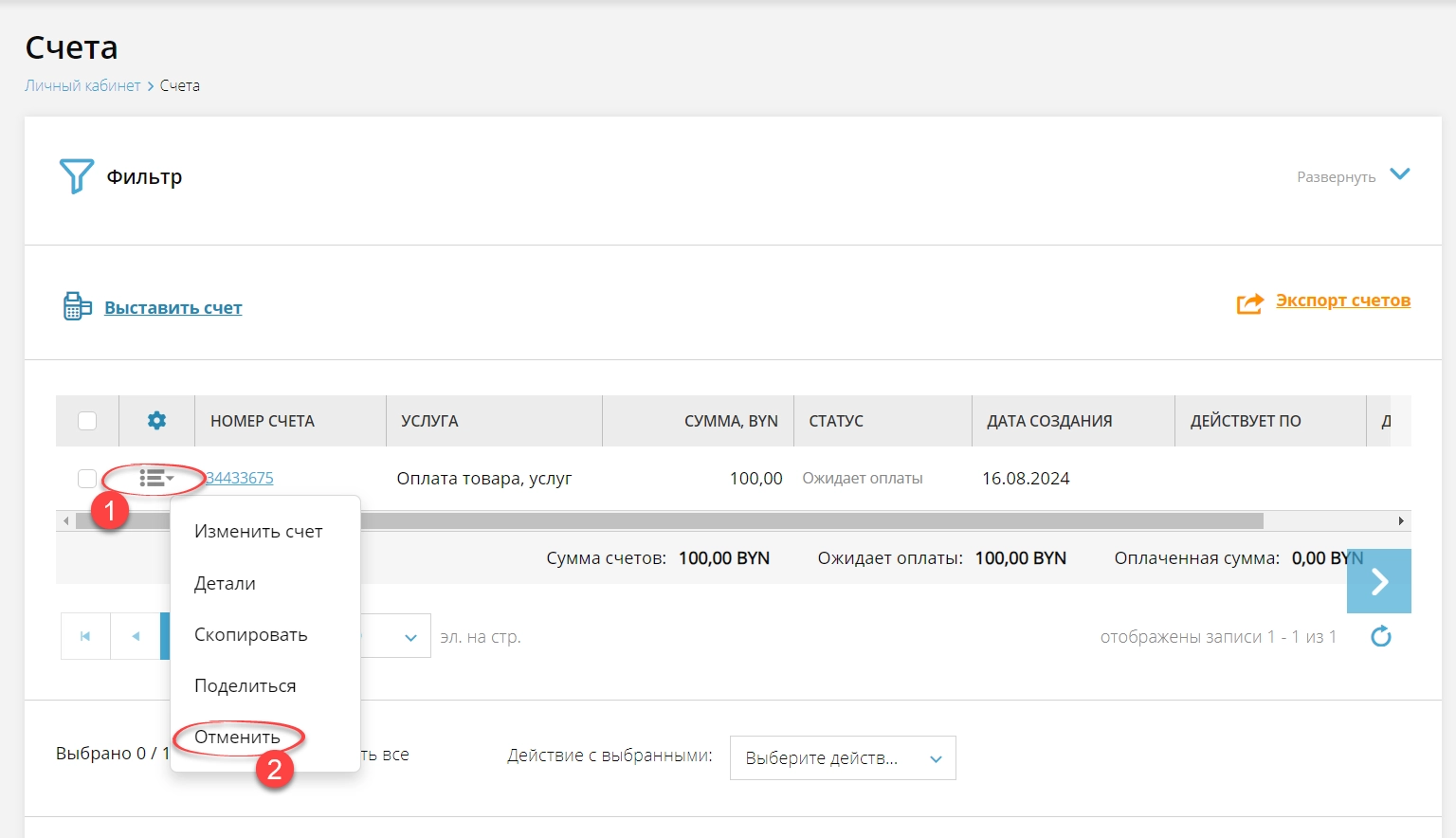Click the scrollbar right arrow
Image resolution: width=1456 pixels, height=838 pixels.
point(1401,520)
